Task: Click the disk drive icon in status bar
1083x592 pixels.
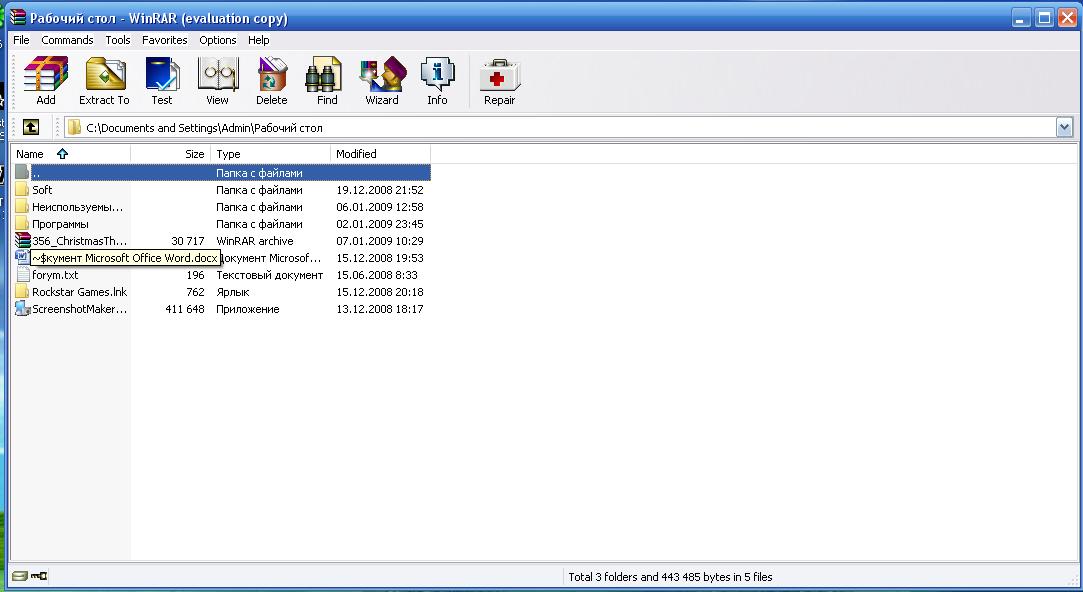Action: pyautogui.click(x=19, y=575)
